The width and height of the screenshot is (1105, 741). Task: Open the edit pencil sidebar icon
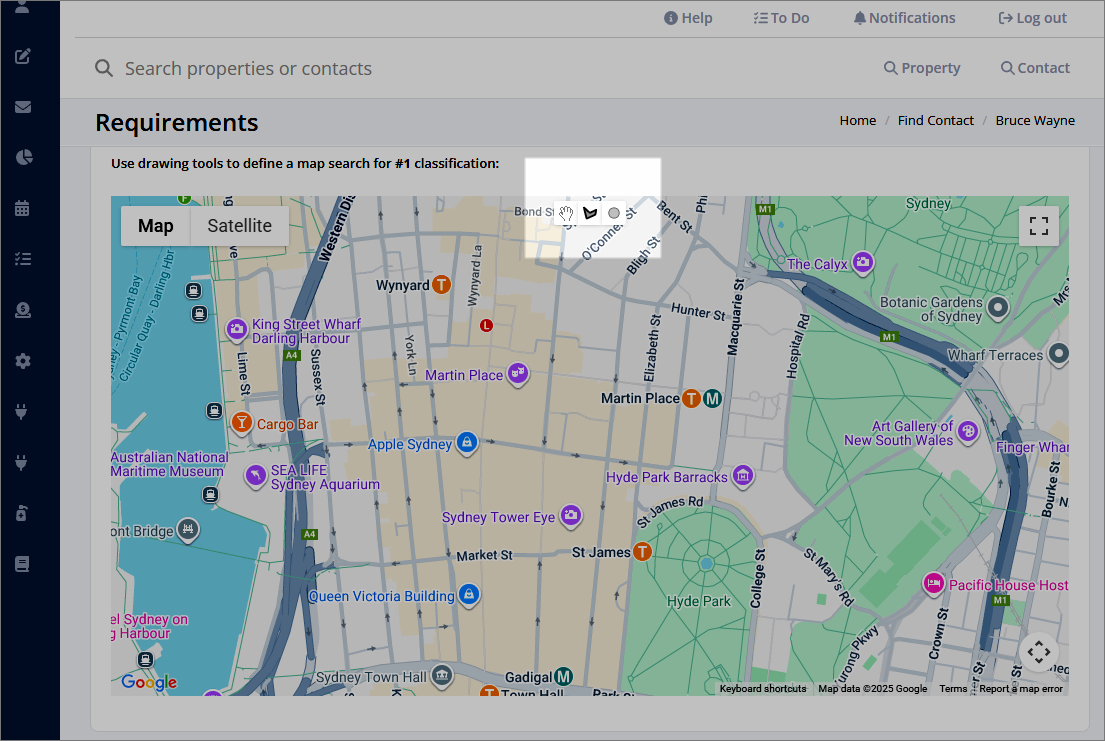[23, 56]
